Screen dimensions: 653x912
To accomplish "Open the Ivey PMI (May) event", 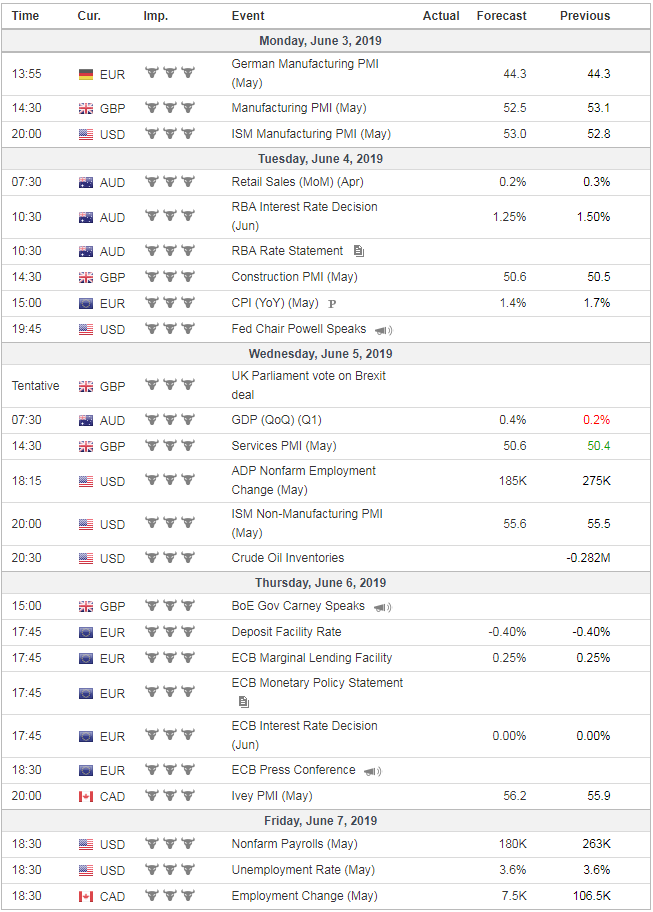I will 272,796.
